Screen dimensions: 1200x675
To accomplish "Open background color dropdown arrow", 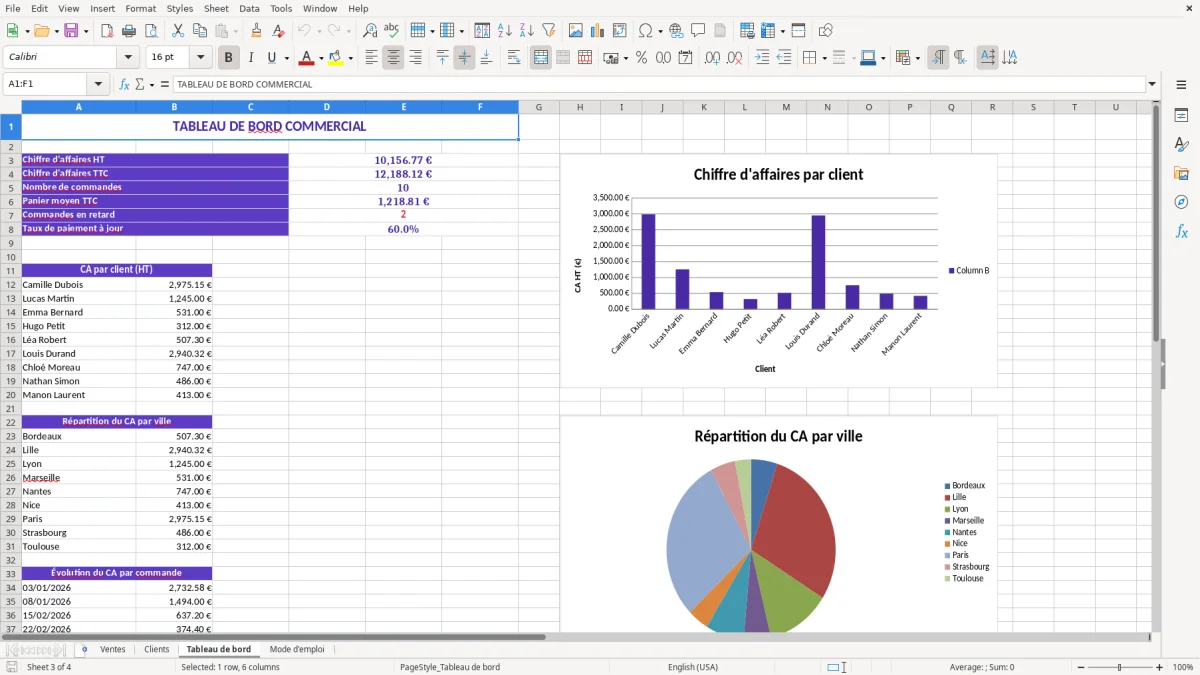I will [x=350, y=58].
